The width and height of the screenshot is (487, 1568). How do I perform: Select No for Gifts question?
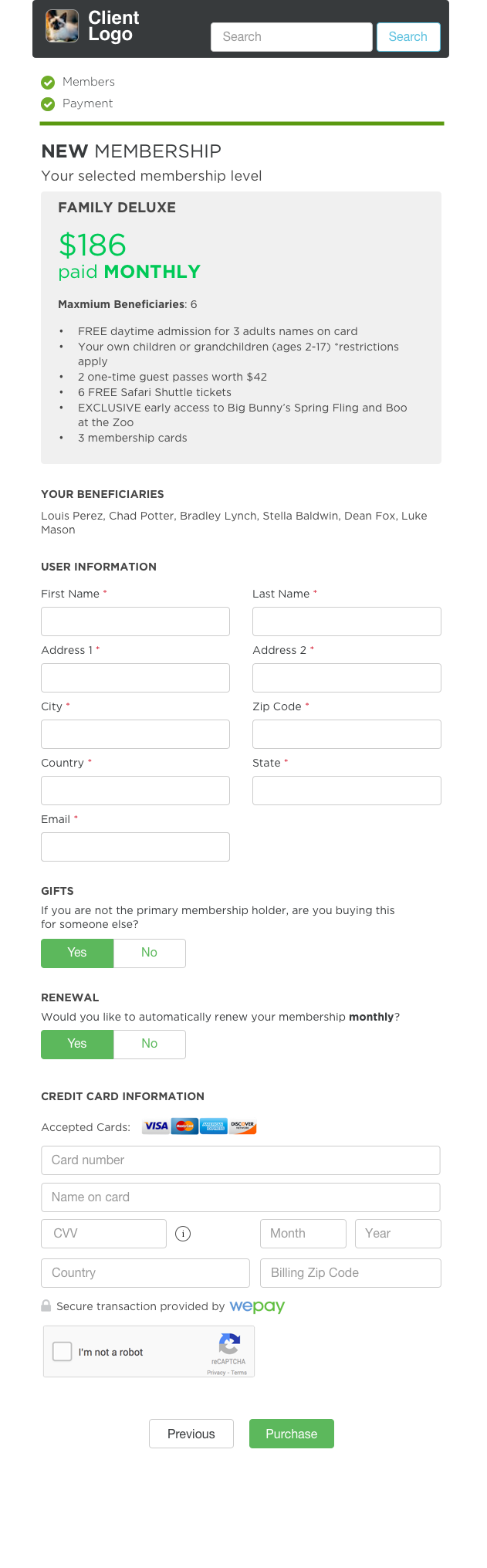coord(150,953)
